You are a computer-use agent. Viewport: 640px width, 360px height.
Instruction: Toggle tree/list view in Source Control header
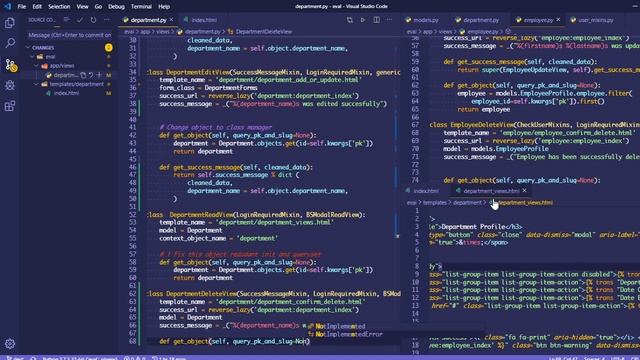click(x=67, y=20)
